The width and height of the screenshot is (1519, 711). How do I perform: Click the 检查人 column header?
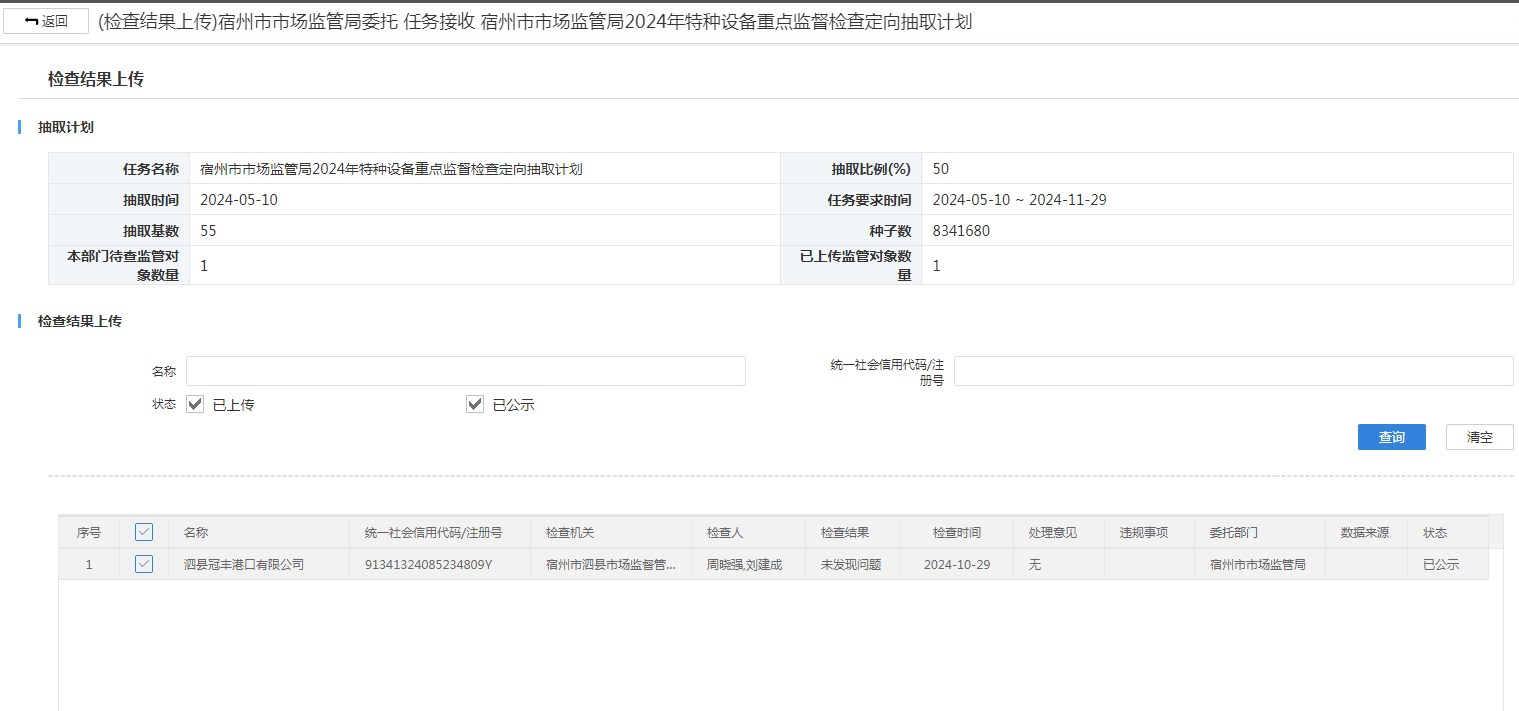click(748, 533)
